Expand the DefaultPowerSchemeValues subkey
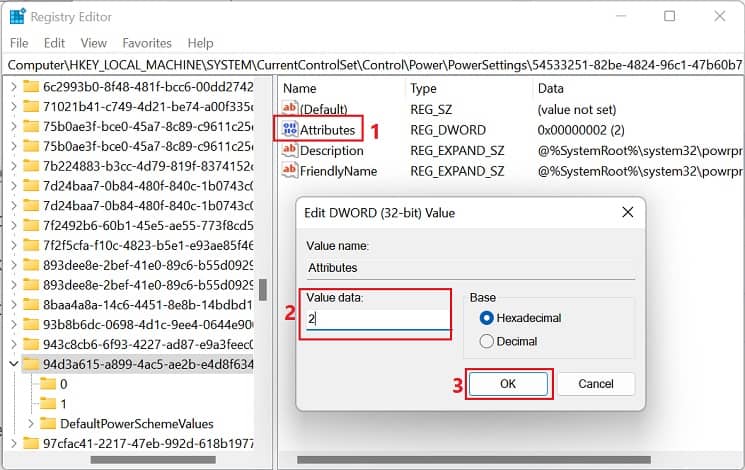Image resolution: width=745 pixels, height=470 pixels. (x=31, y=423)
